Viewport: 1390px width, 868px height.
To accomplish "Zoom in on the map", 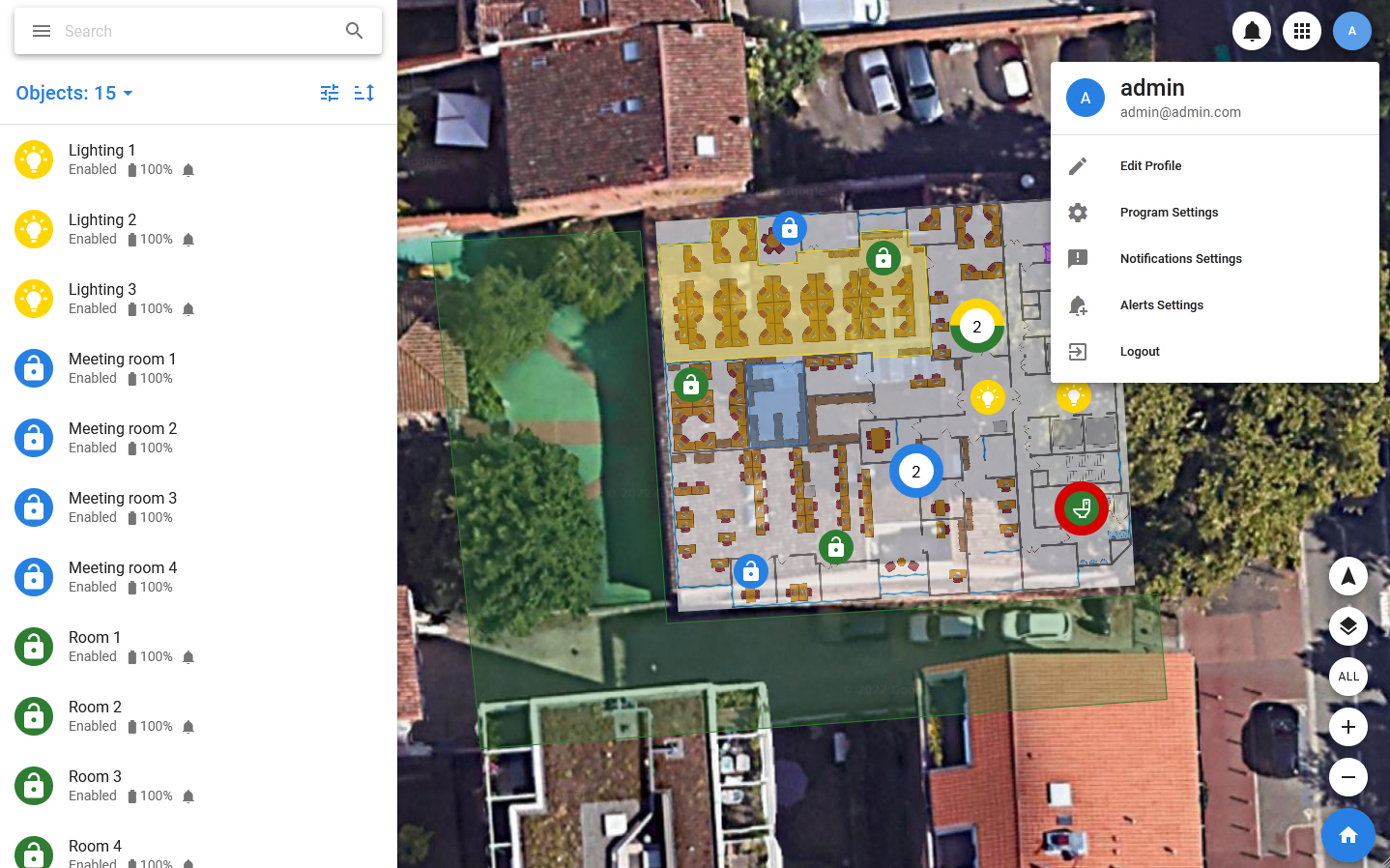I will tap(1347, 727).
